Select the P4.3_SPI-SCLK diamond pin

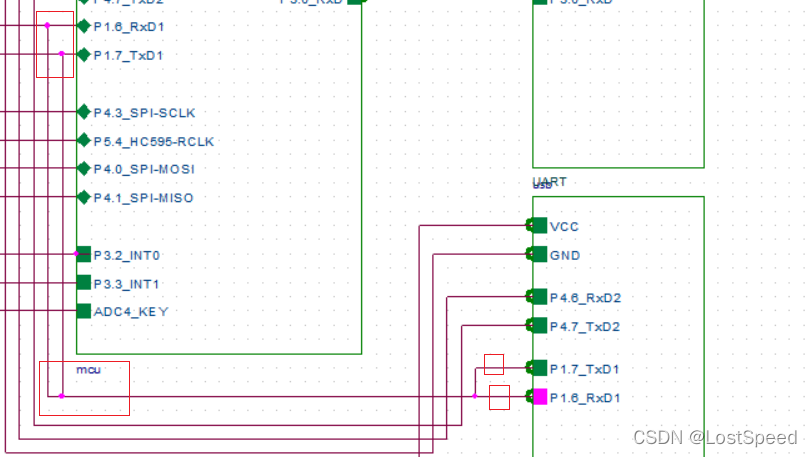tap(83, 111)
